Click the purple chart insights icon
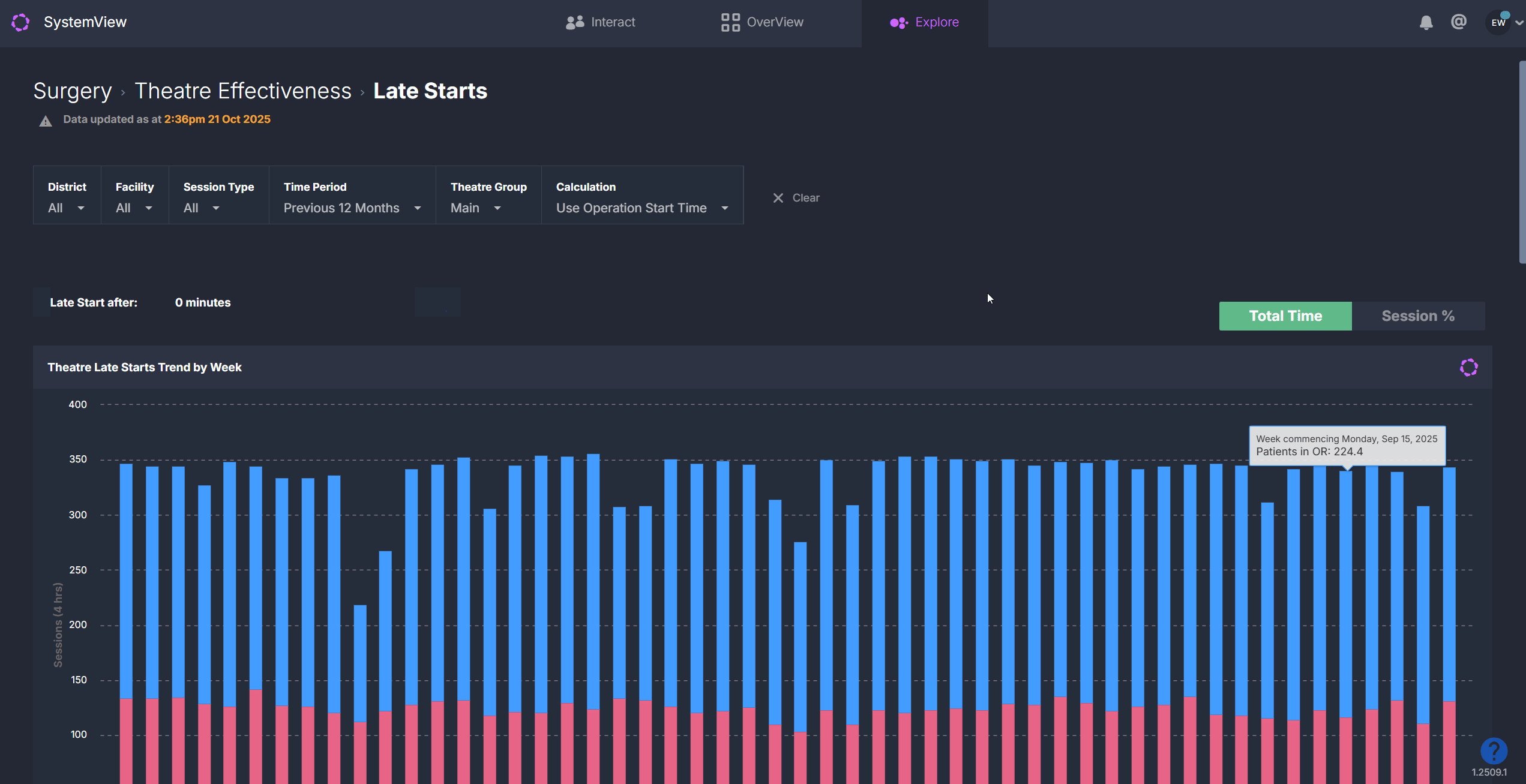The height and width of the screenshot is (784, 1526). pyautogui.click(x=1468, y=367)
